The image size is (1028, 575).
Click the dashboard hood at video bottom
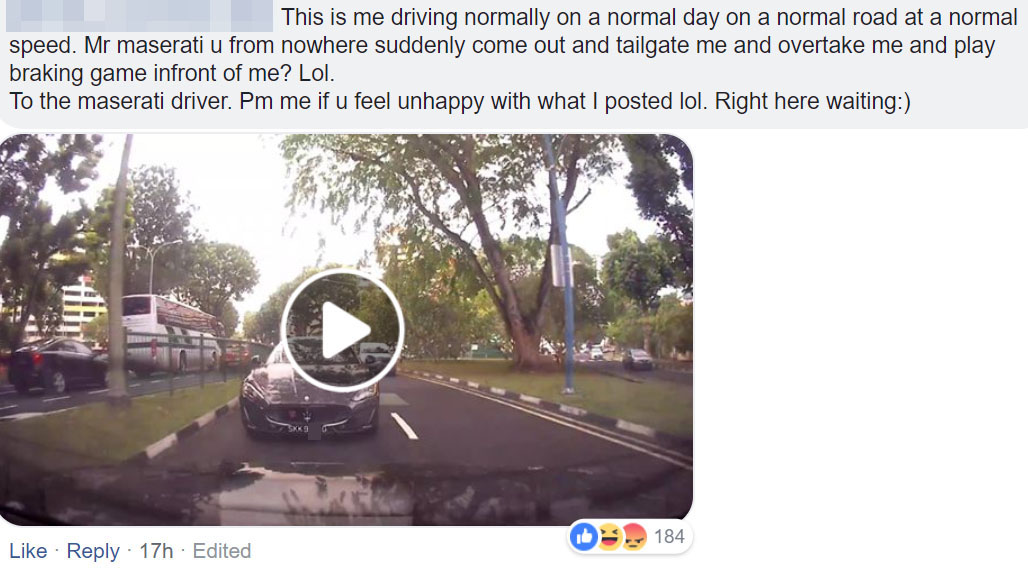pos(350,495)
